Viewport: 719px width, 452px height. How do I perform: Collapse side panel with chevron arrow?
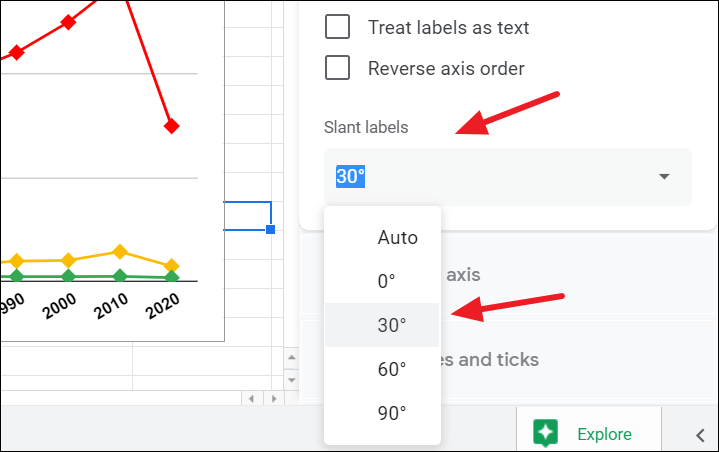tap(700, 434)
